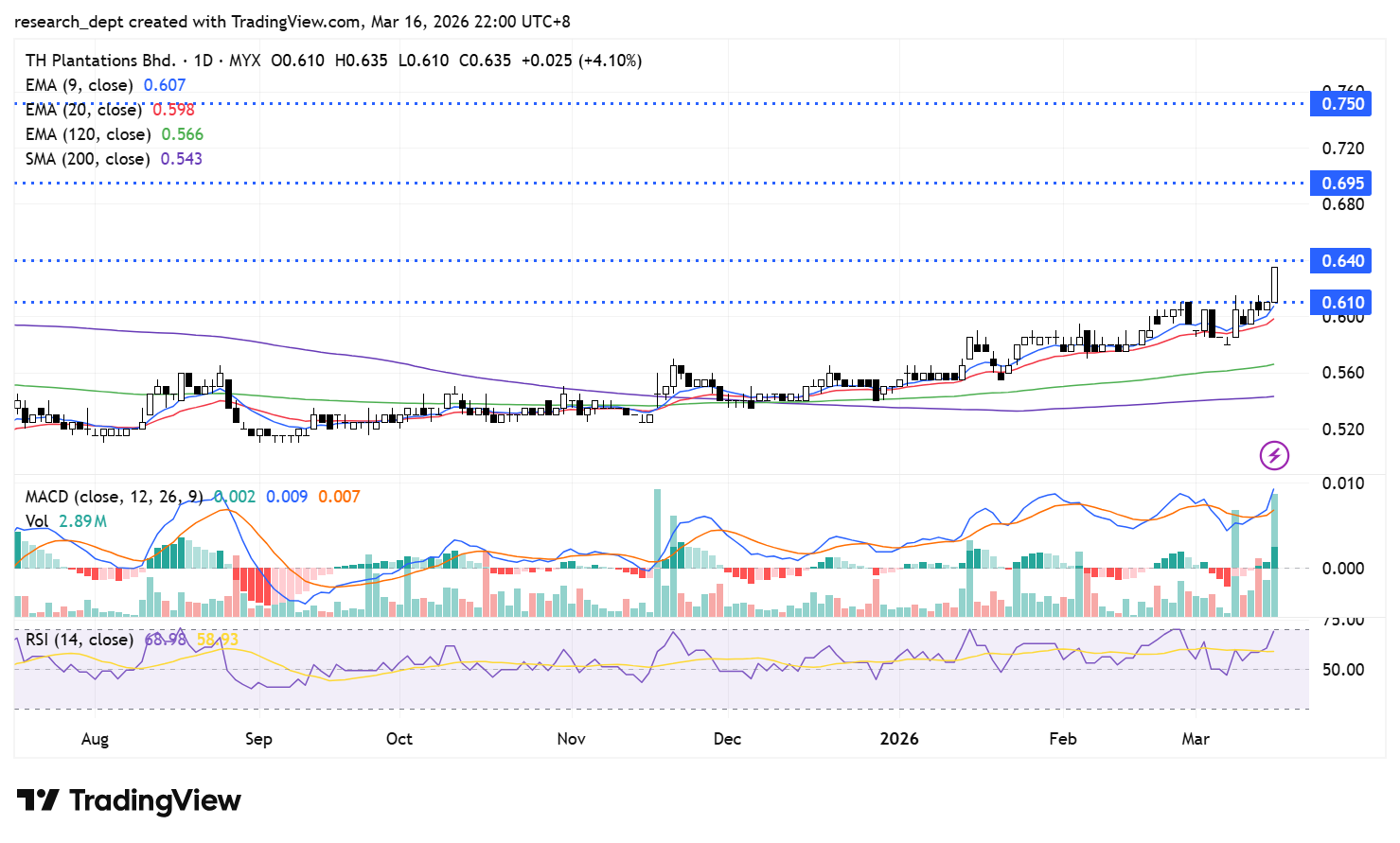Viewport: 1400px width, 843px height.
Task: Open the MACD (close, 12, 26, 9) legend
Action: [x=114, y=497]
